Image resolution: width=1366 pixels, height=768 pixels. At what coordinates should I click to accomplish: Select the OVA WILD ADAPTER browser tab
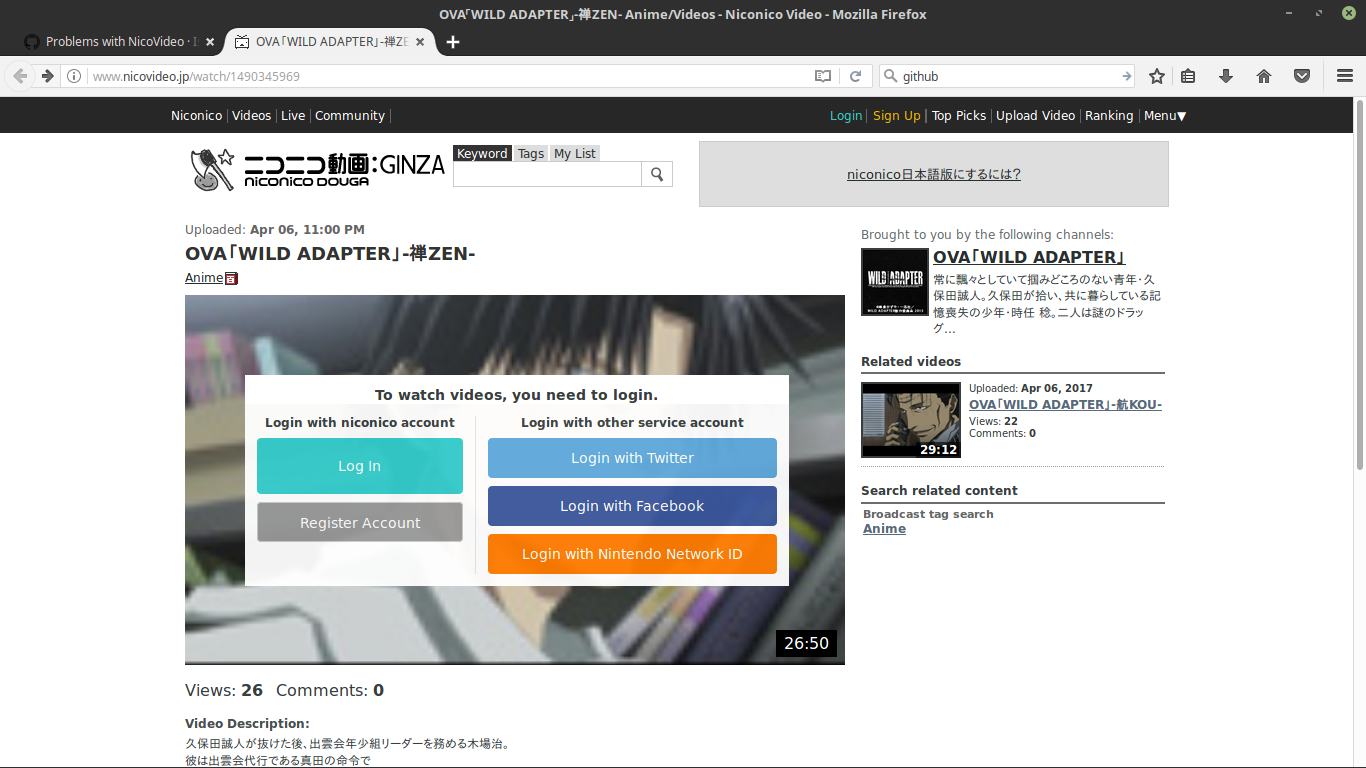coord(330,42)
